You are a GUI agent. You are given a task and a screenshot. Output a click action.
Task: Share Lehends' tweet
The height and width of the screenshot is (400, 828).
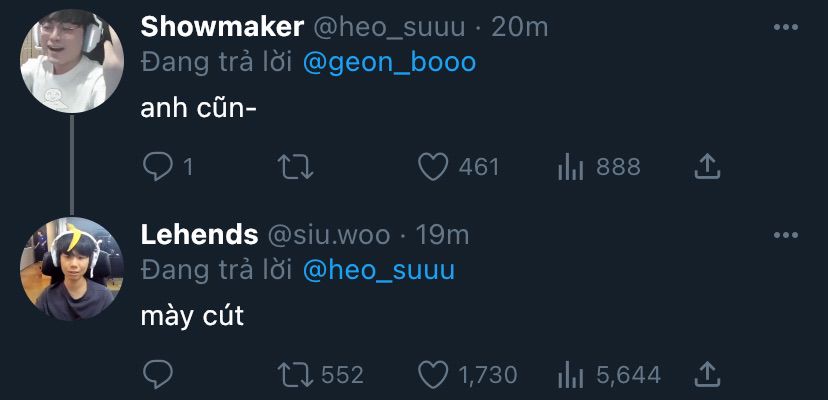point(707,374)
